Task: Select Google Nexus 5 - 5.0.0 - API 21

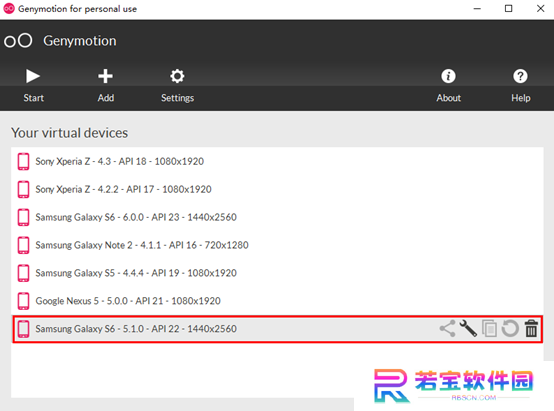Action: 277,301
